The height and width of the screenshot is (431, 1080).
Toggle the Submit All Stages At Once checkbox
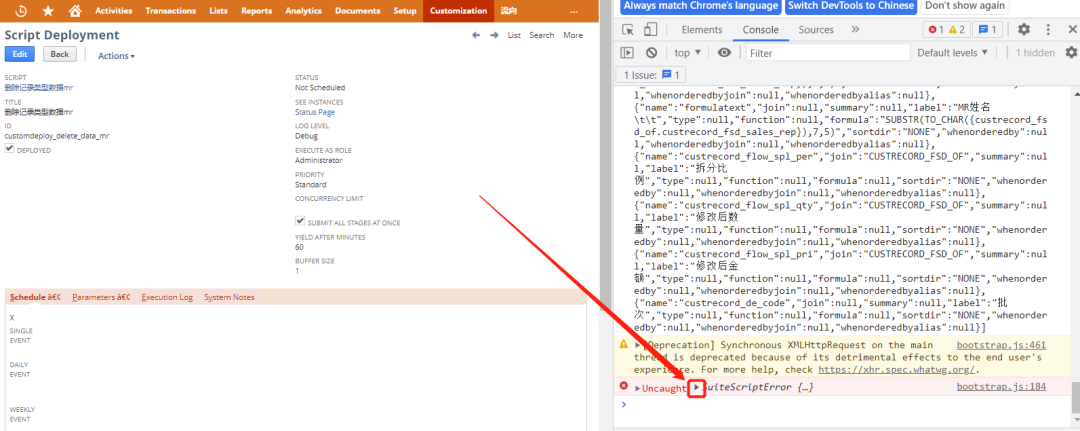pyautogui.click(x=300, y=222)
